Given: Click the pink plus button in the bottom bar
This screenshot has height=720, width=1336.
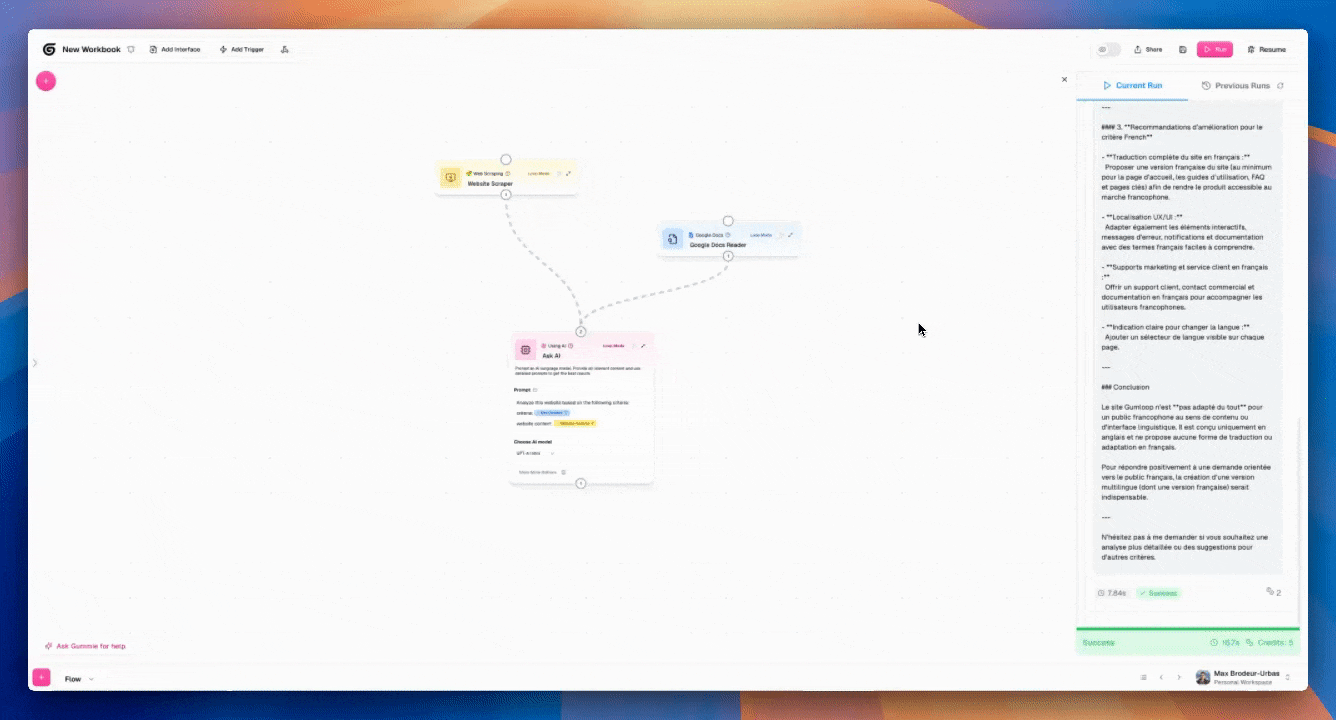Looking at the screenshot, I should point(41,677).
